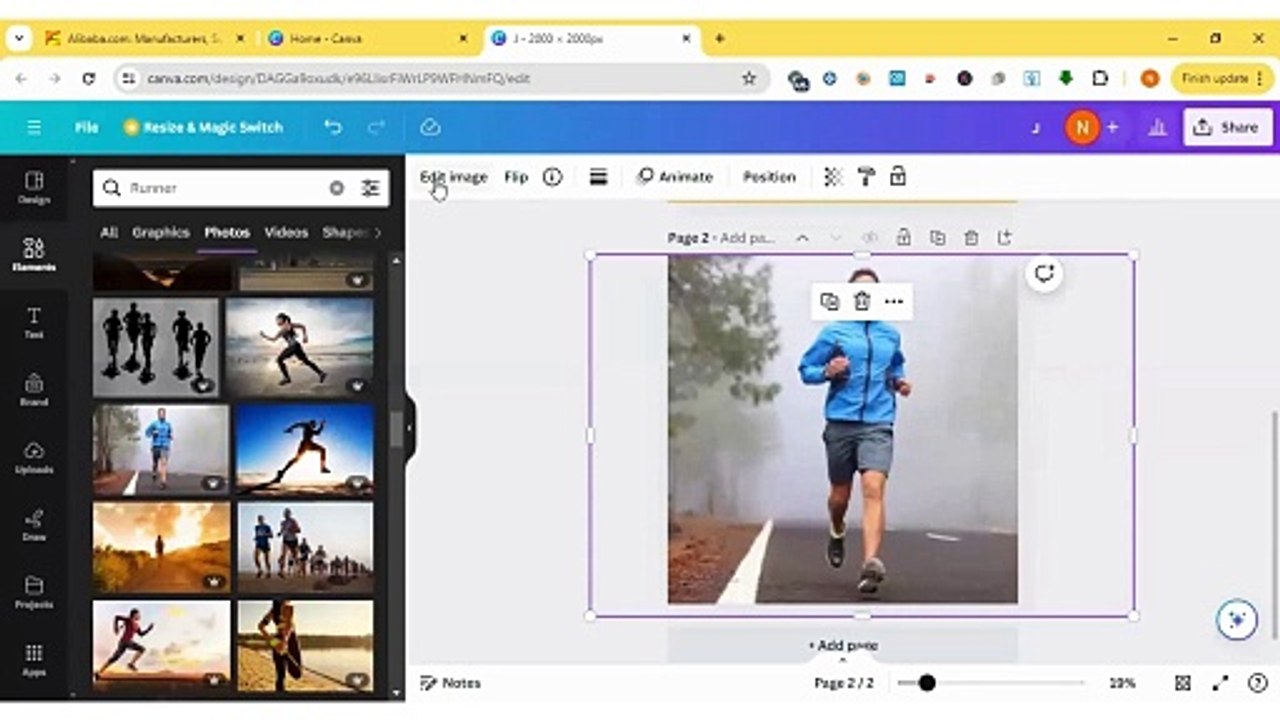Select the Graphics results tab
Viewport: 1280px width, 720px height.
pos(161,232)
